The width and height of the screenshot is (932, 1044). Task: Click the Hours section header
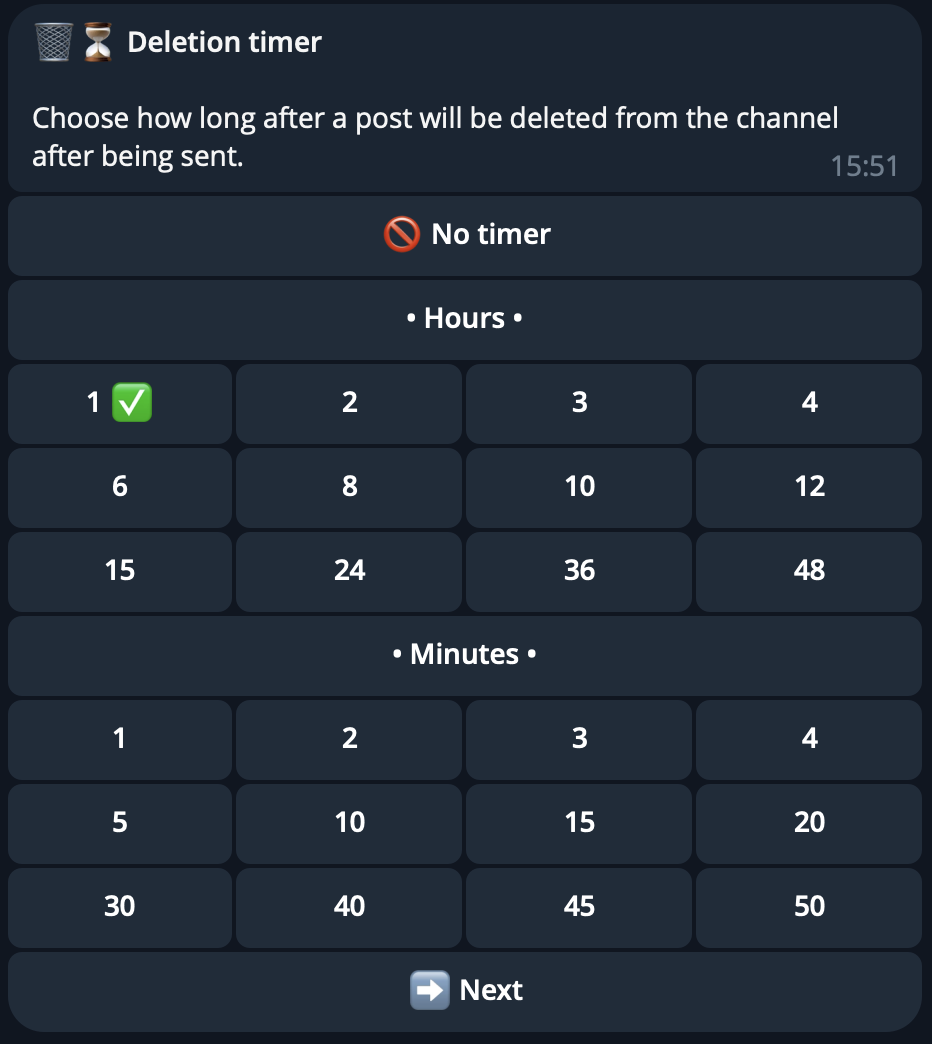[x=465, y=318]
